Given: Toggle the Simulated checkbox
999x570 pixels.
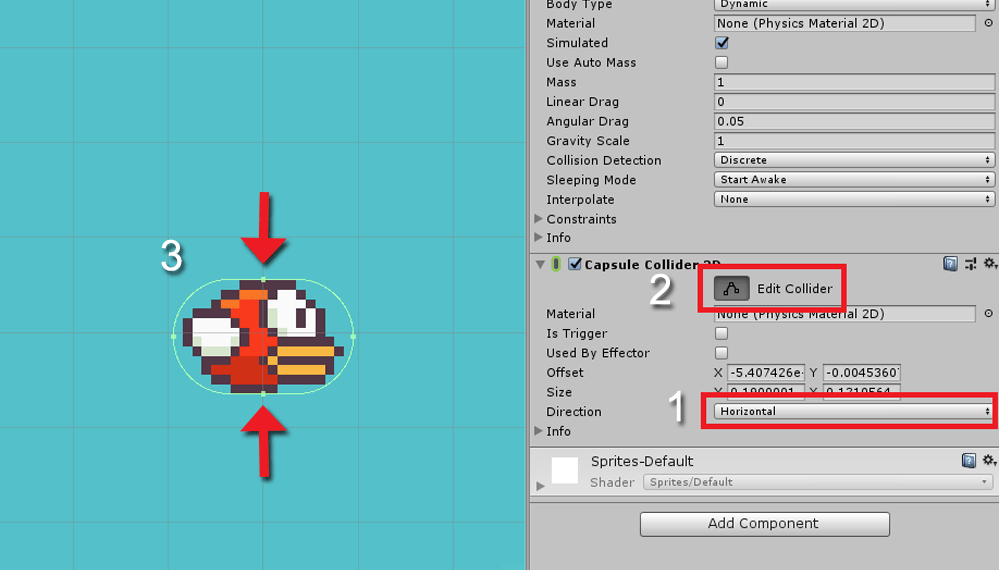Looking at the screenshot, I should tap(721, 43).
